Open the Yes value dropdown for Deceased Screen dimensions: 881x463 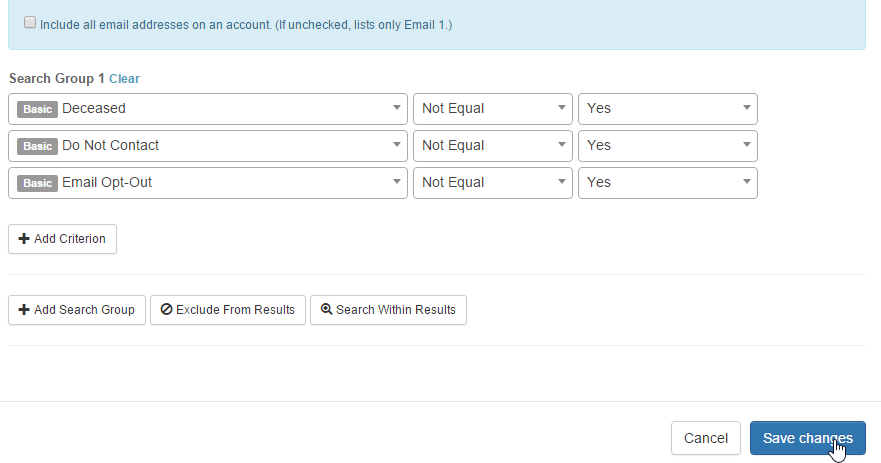[668, 109]
